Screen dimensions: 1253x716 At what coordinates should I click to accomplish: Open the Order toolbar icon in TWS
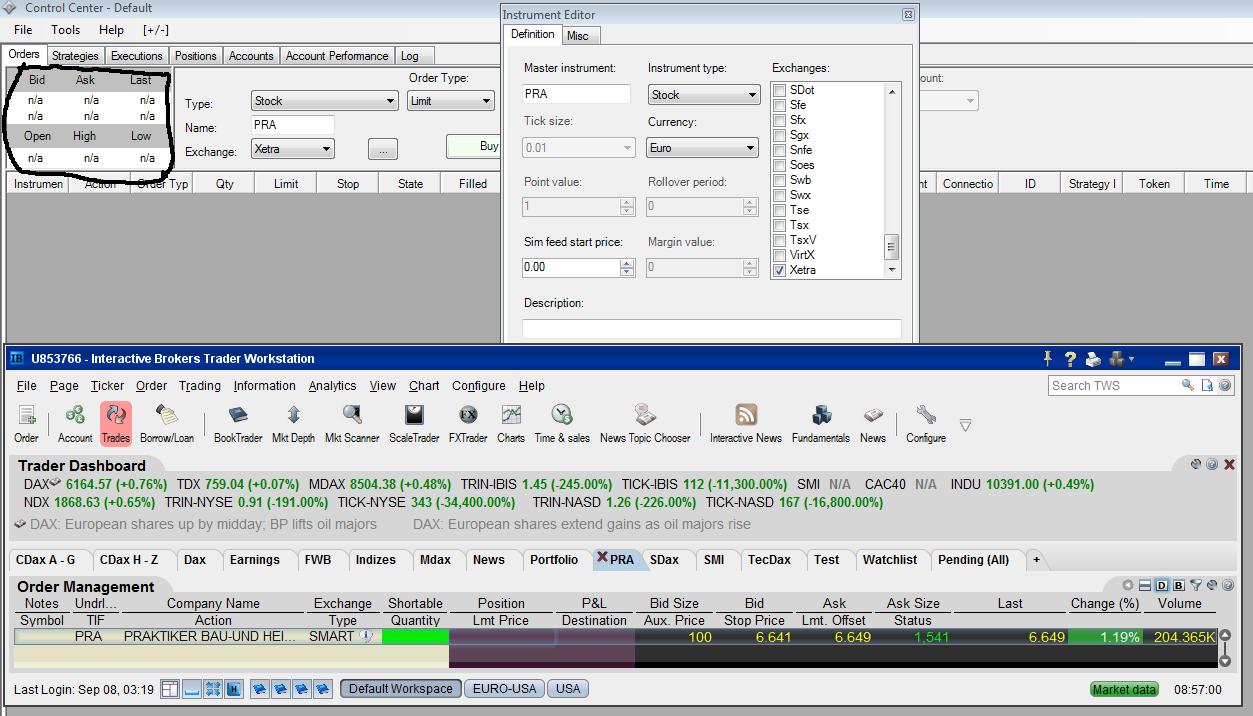point(27,423)
